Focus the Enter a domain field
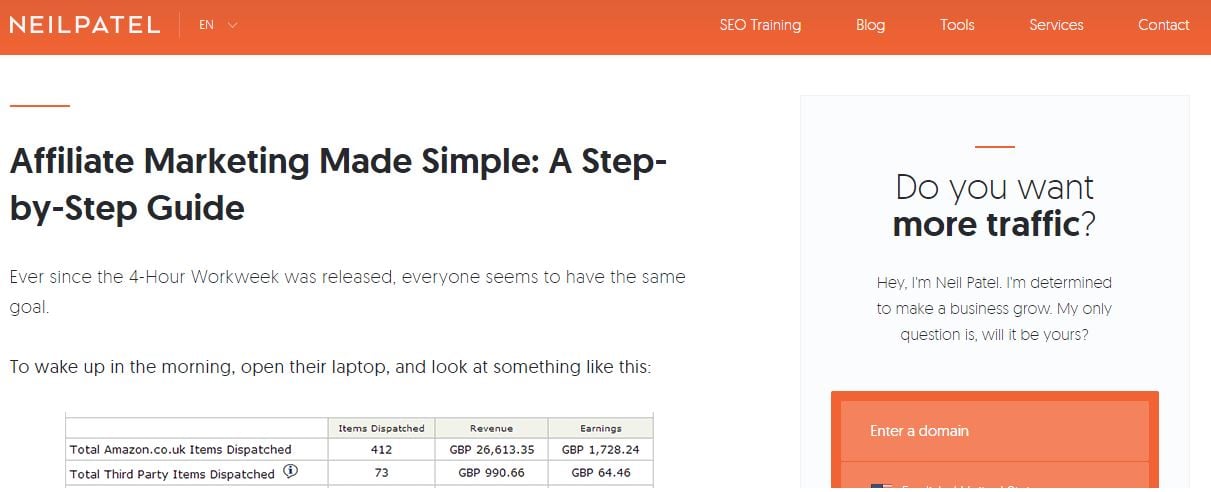Image resolution: width=1211 pixels, height=492 pixels. pos(994,431)
